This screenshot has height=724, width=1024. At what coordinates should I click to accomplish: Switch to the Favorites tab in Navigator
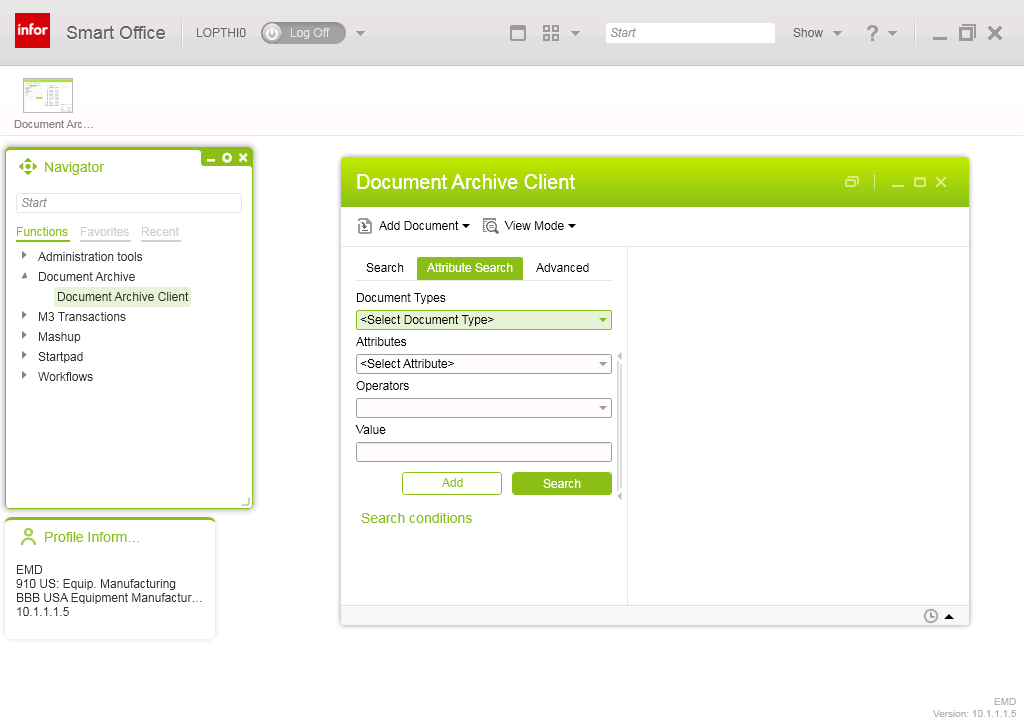(104, 232)
